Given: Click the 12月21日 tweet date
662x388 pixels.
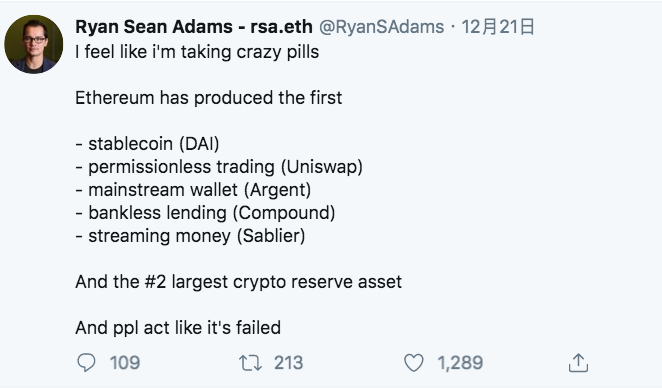Looking at the screenshot, I should 498,27.
